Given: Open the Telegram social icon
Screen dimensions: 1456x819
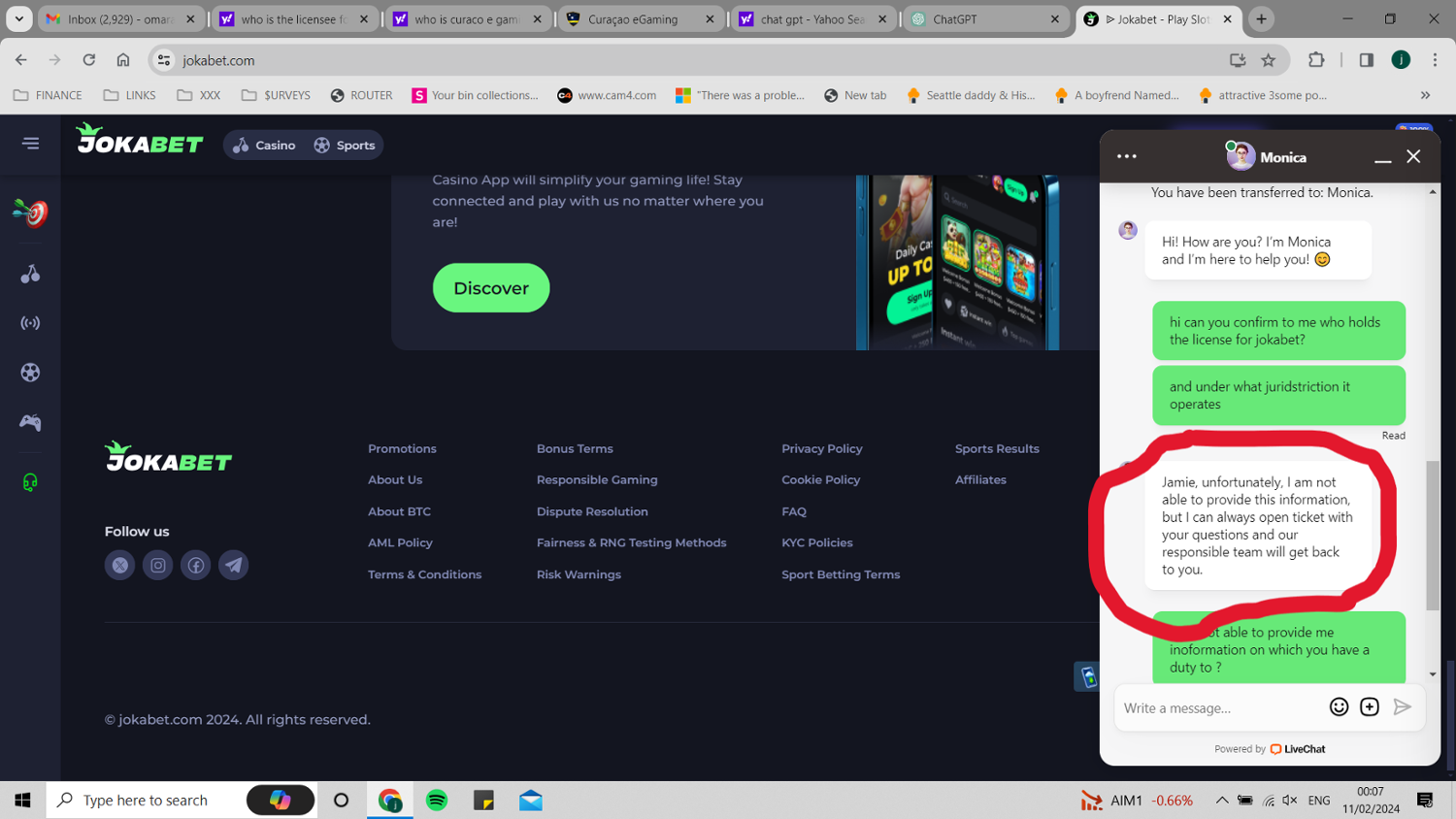Looking at the screenshot, I should [234, 565].
